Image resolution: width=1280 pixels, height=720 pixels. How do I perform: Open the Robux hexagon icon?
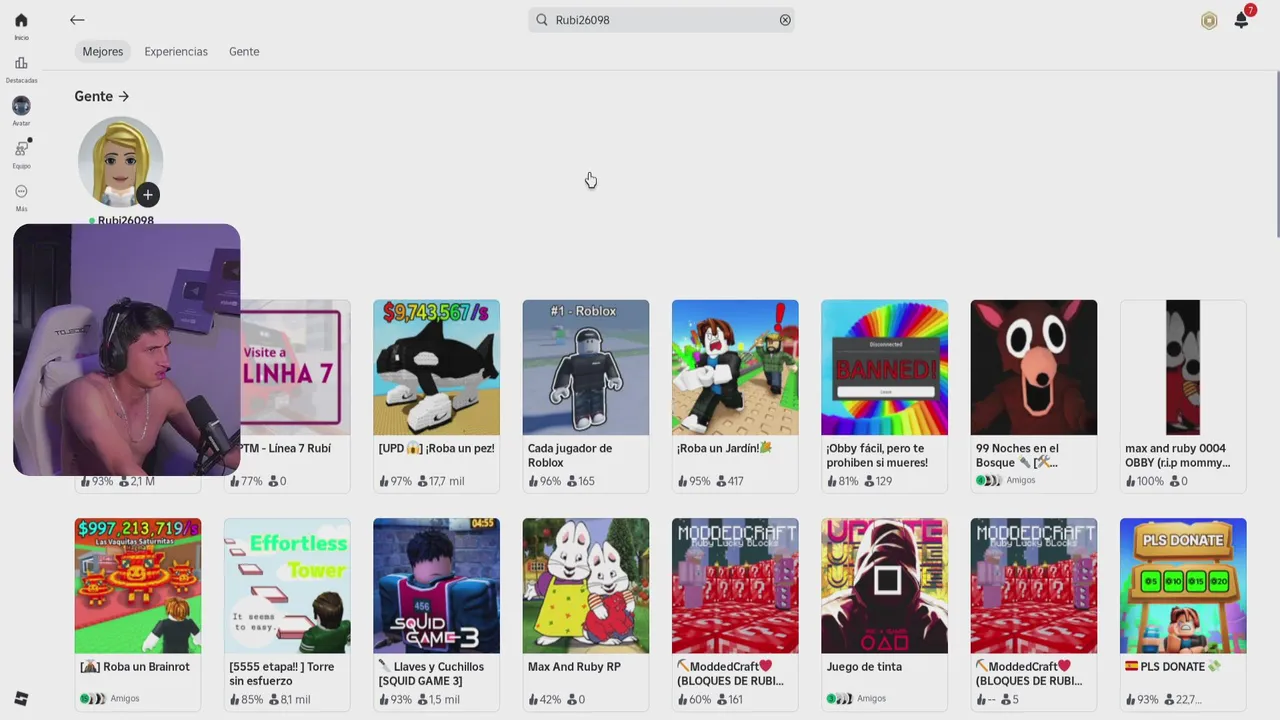click(x=1209, y=21)
